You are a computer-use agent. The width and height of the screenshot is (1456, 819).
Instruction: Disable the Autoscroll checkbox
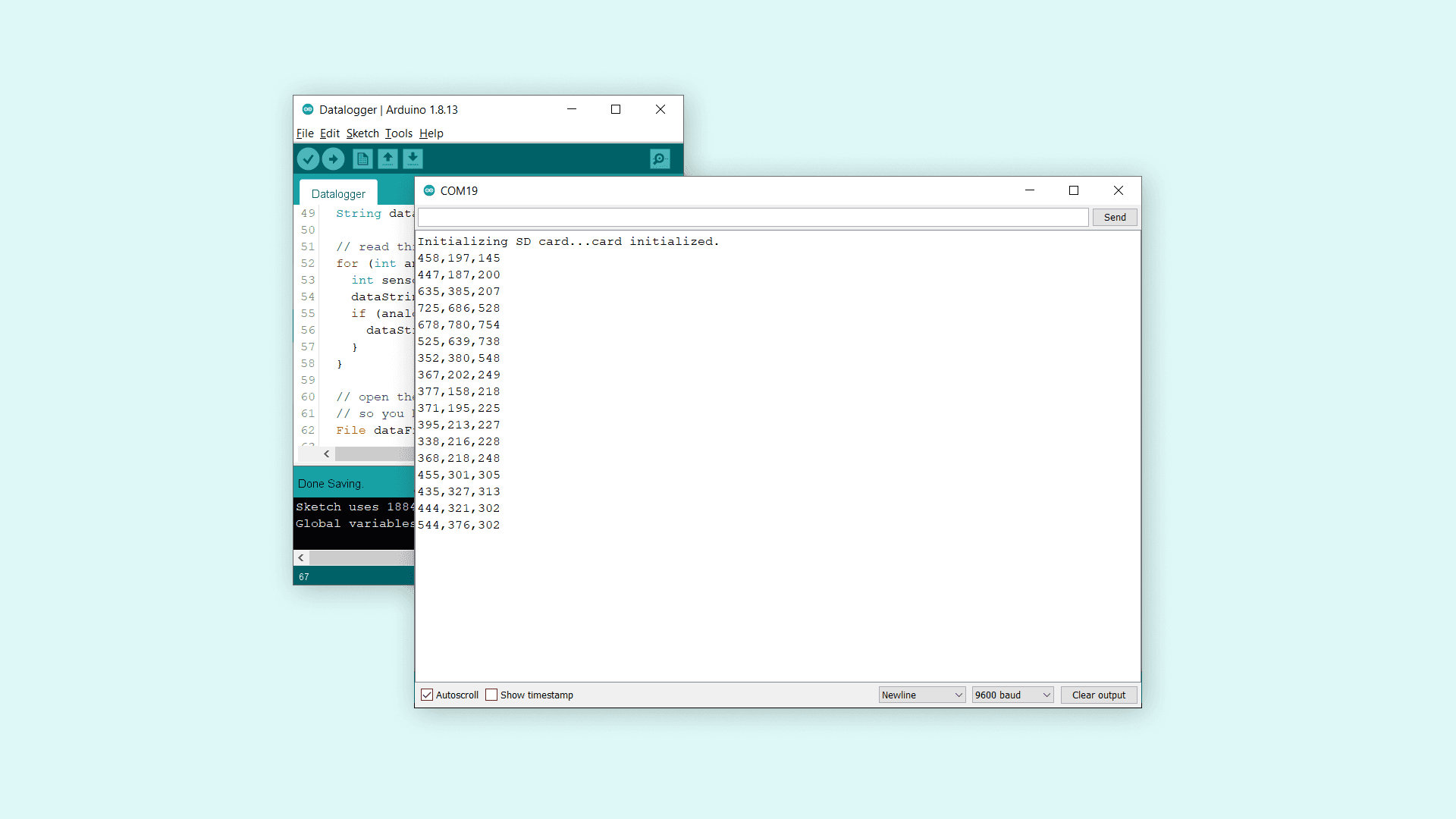[x=428, y=695]
